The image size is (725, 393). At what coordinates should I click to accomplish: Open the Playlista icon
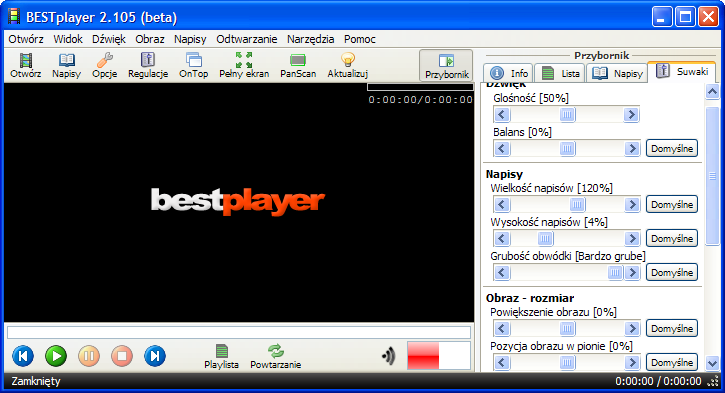(221, 356)
